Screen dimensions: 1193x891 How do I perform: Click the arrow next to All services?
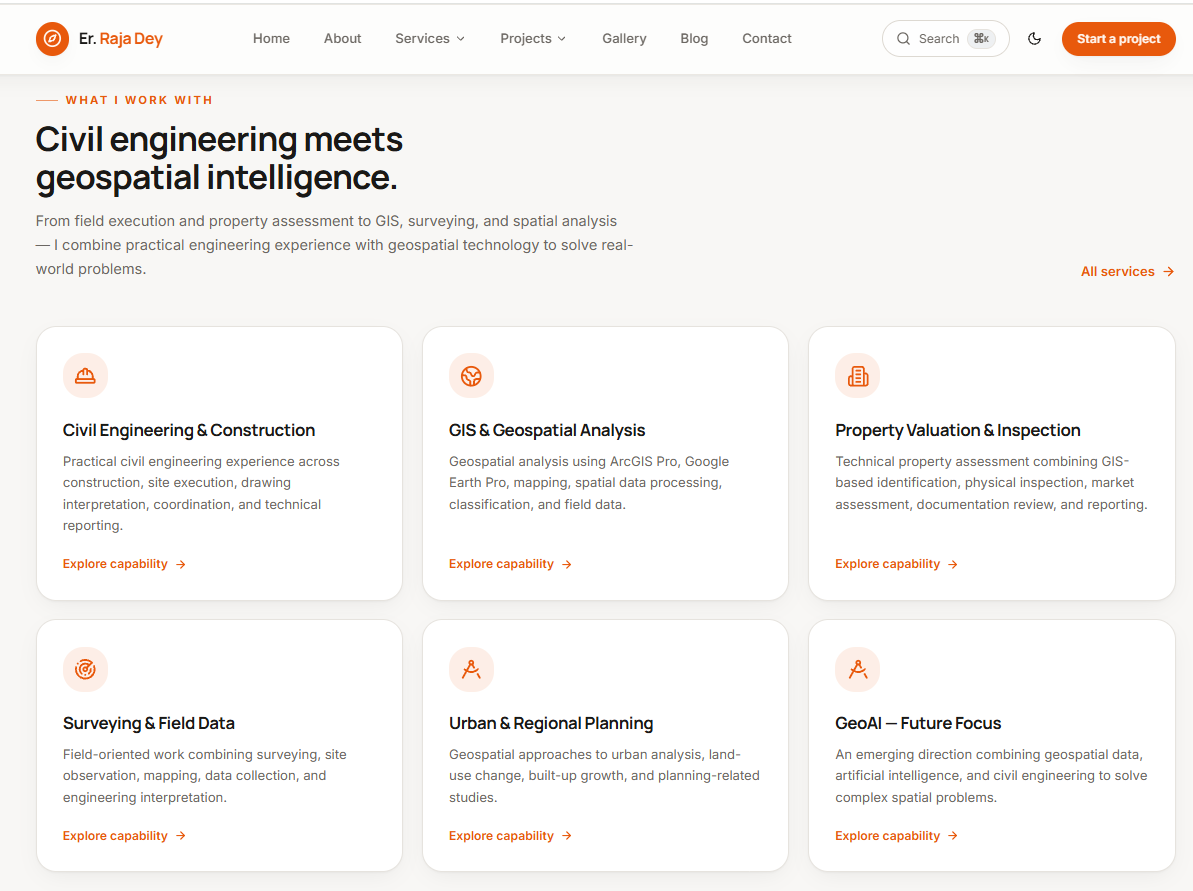[x=1169, y=272]
